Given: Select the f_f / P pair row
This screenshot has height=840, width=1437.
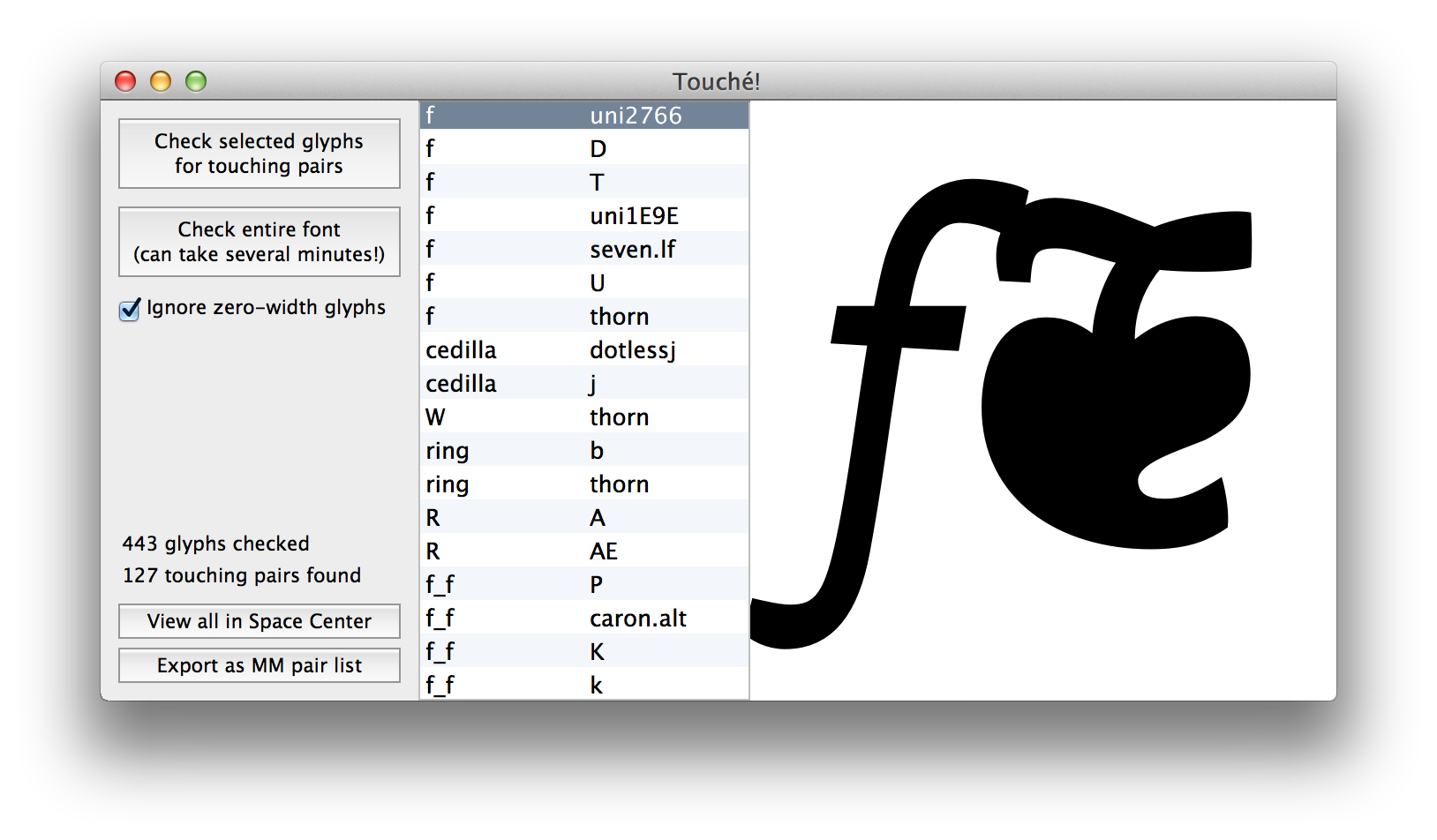Looking at the screenshot, I should 584,584.
